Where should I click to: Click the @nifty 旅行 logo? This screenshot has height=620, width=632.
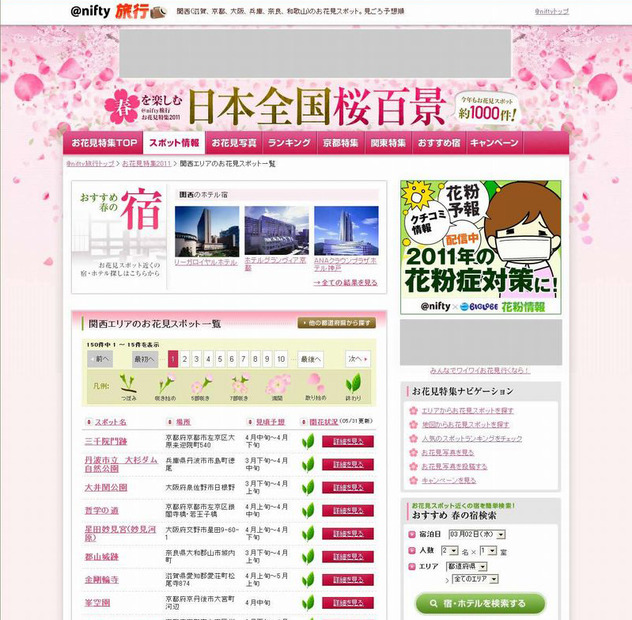coord(118,11)
